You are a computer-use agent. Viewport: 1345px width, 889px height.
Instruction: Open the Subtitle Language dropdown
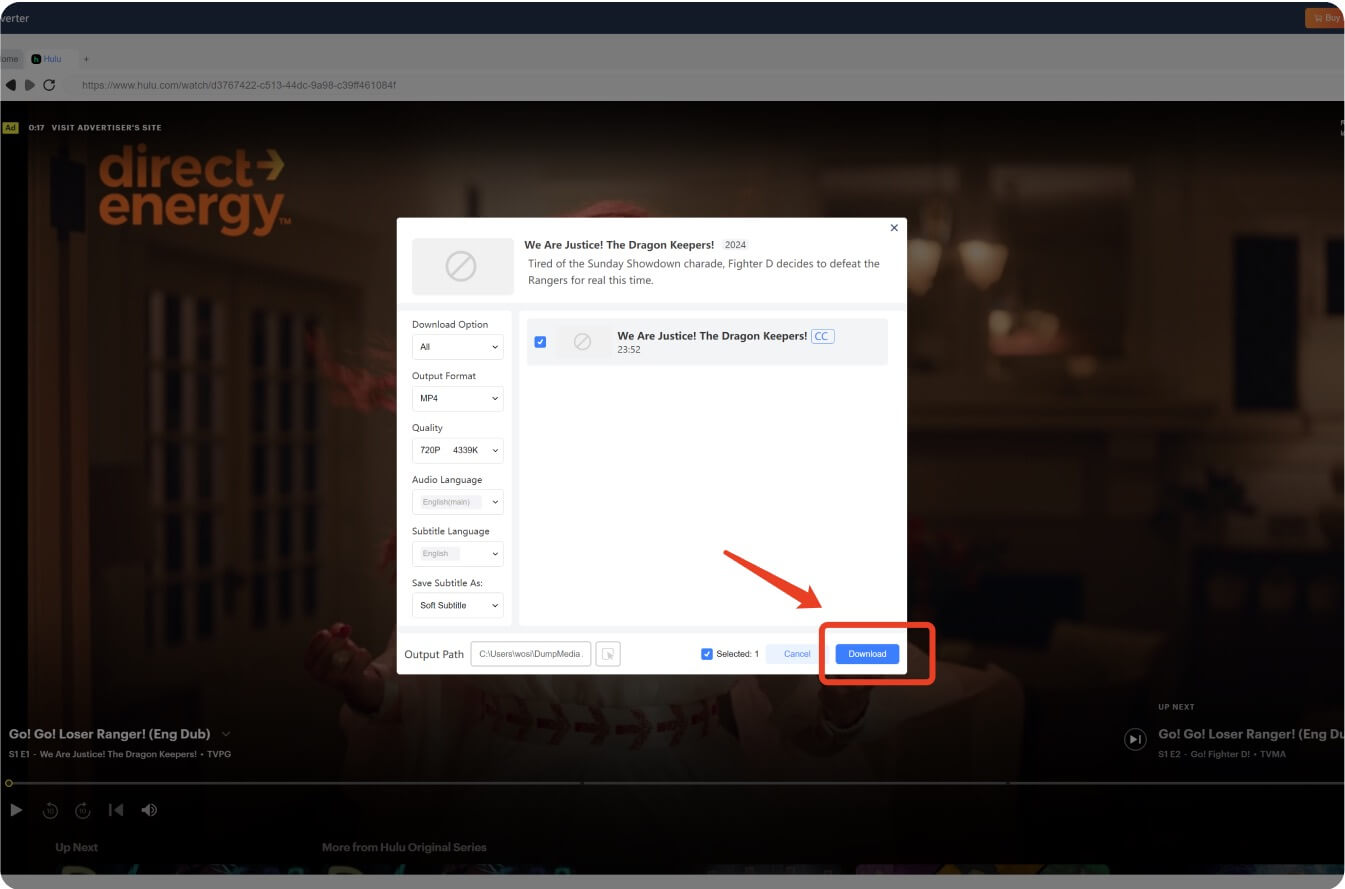click(458, 553)
